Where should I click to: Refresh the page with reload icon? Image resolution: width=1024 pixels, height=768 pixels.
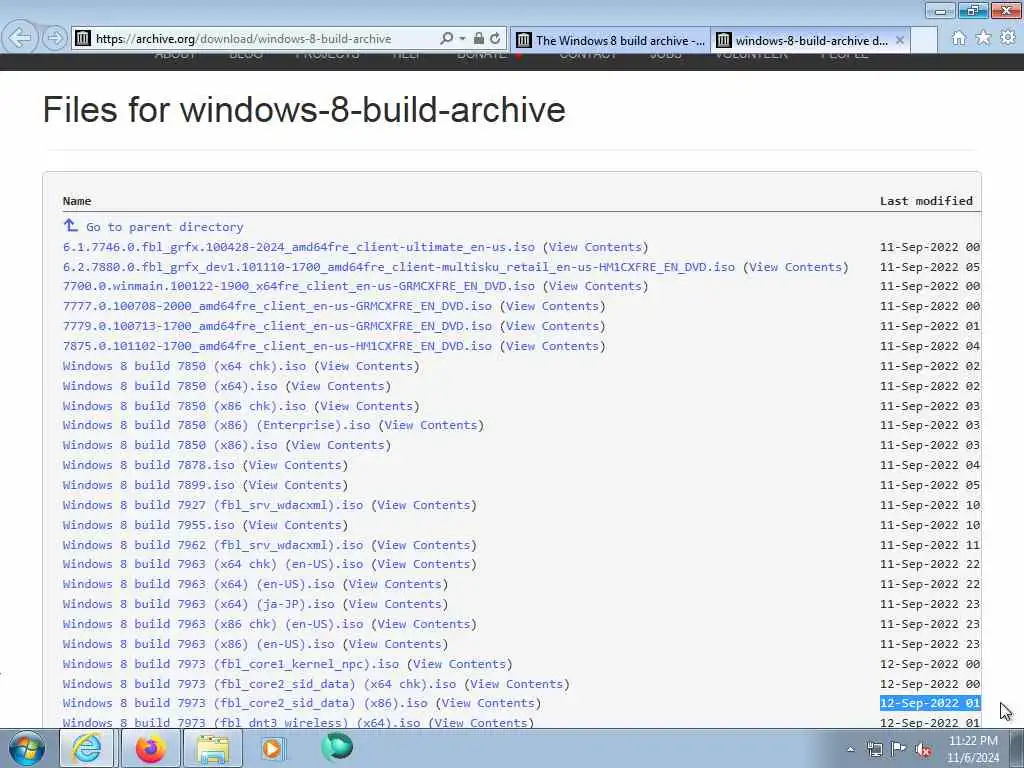tap(496, 39)
